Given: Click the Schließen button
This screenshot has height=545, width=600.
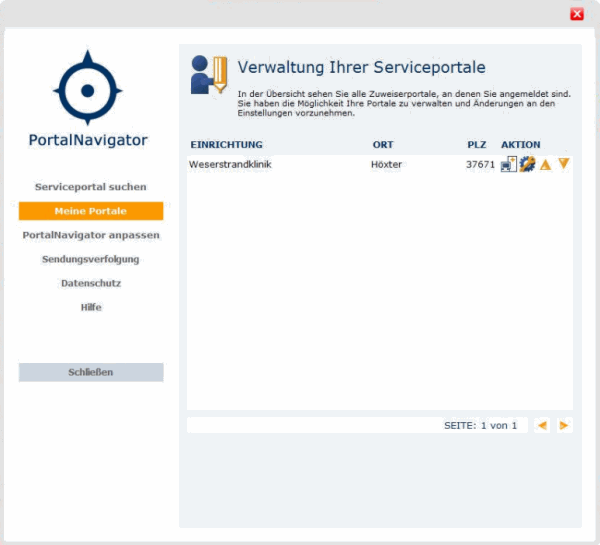Looking at the screenshot, I should tap(91, 372).
